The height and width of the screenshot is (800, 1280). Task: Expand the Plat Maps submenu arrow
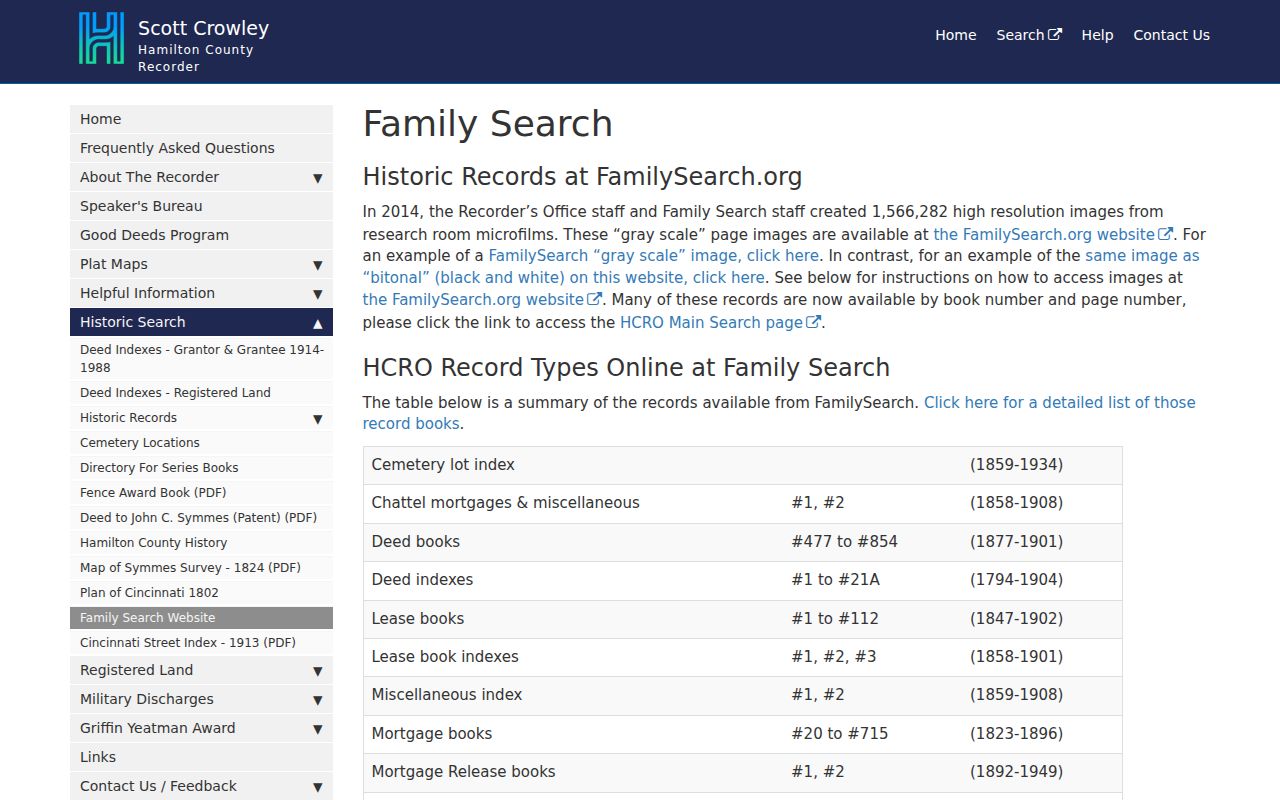pyautogui.click(x=317, y=265)
